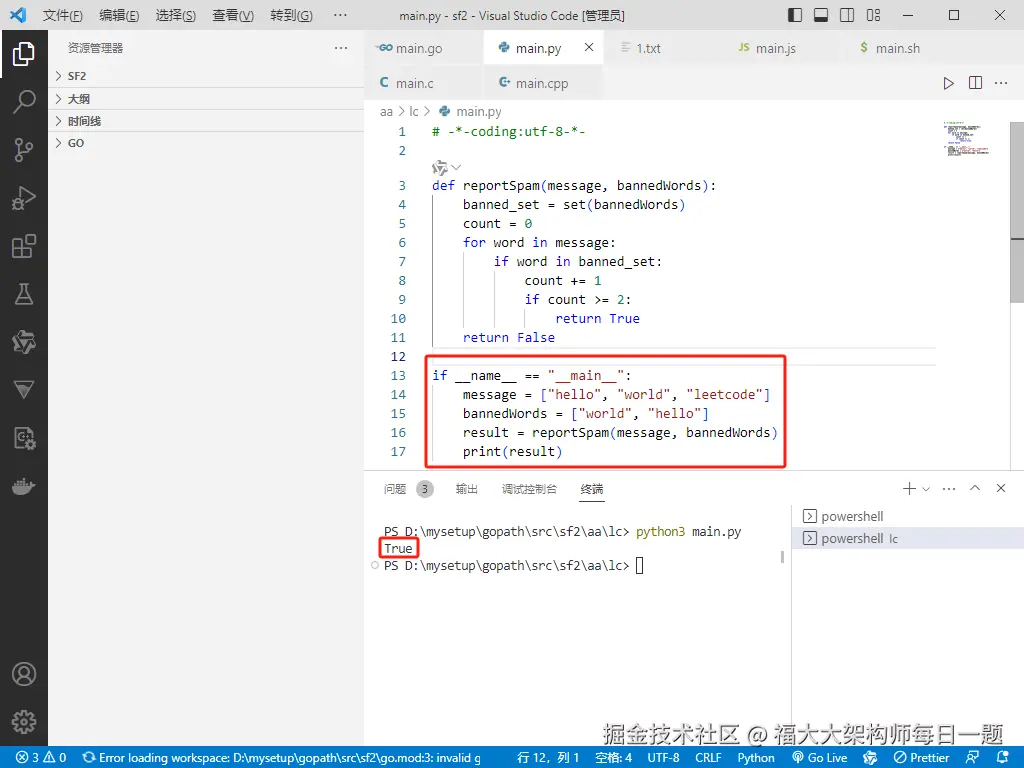Click the 空格: 4 indentation status item
This screenshot has width=1024, height=768.
coord(613,758)
